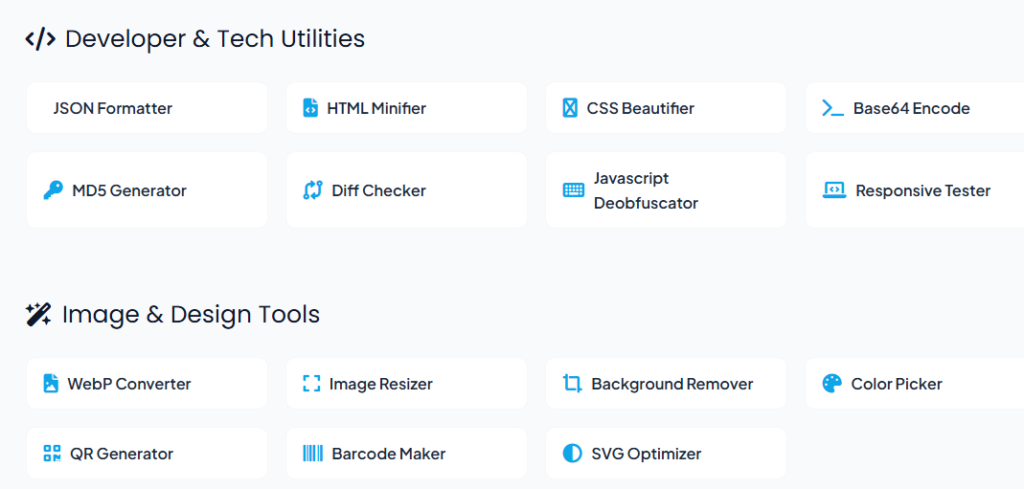Screen dimensions: 1024x489
Task: Click the WebP Converter image file icon
Action: click(51, 383)
